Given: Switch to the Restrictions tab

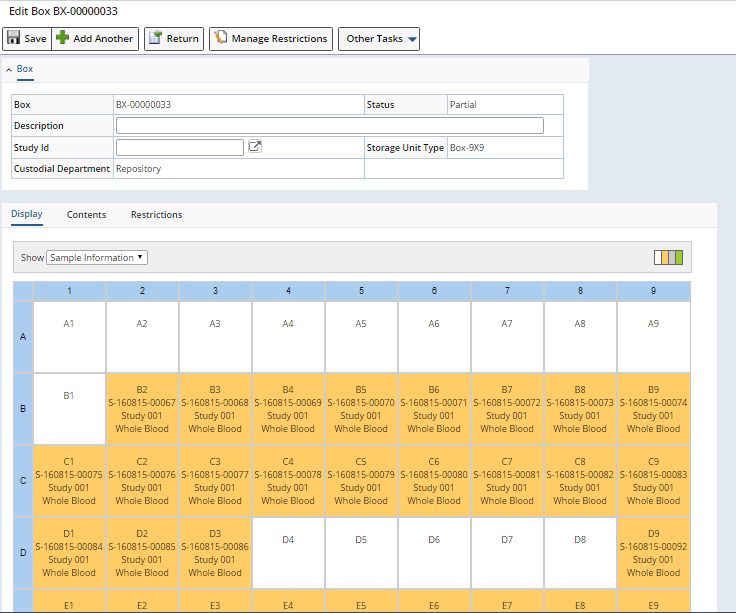Looking at the screenshot, I should pos(156,215).
